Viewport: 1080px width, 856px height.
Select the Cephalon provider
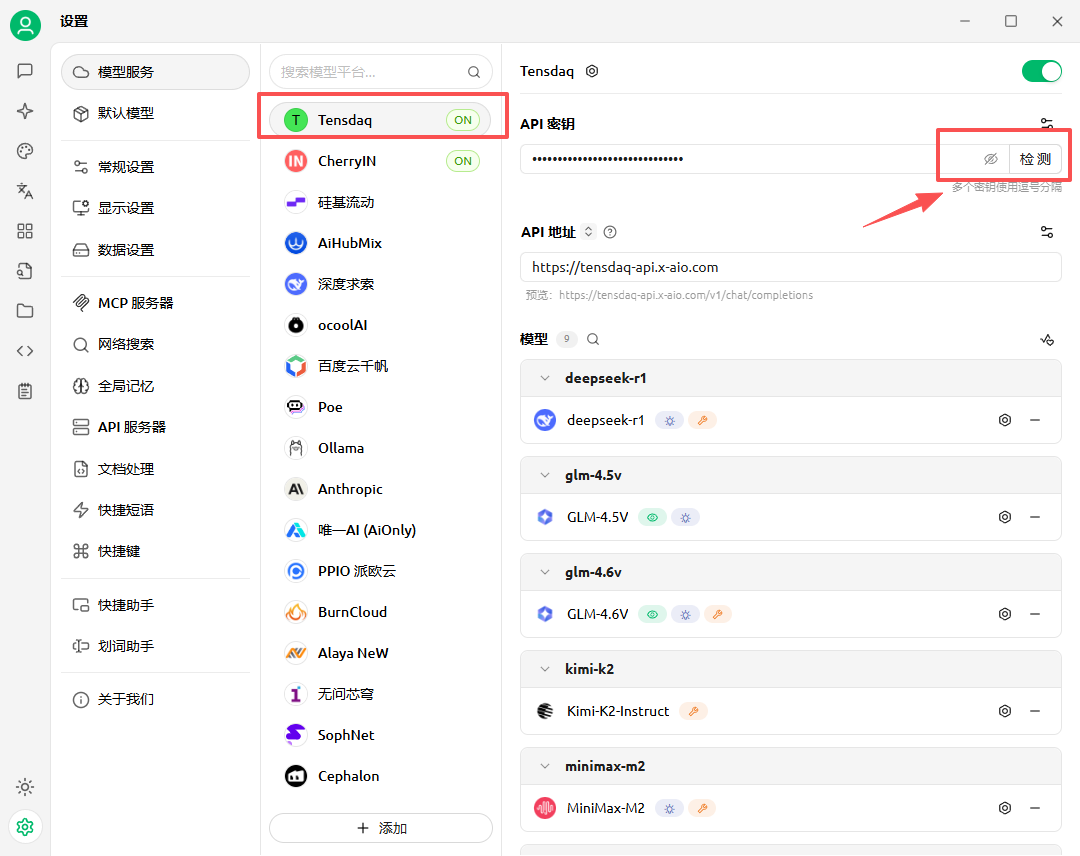[x=381, y=776]
